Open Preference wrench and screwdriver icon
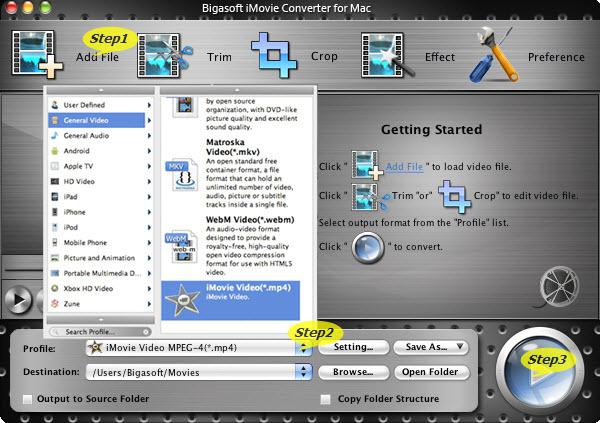 tap(494, 54)
